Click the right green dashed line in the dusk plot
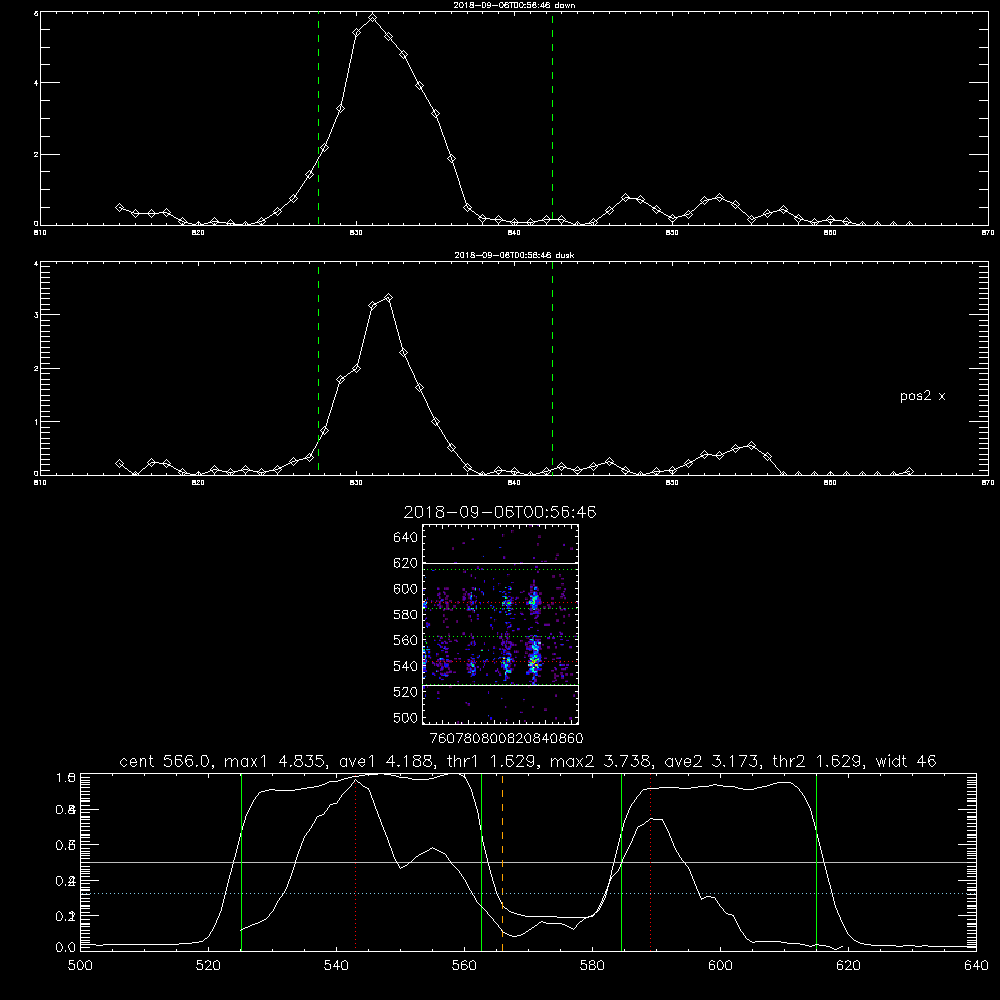Screen dimensions: 1000x1000 (x=552, y=368)
